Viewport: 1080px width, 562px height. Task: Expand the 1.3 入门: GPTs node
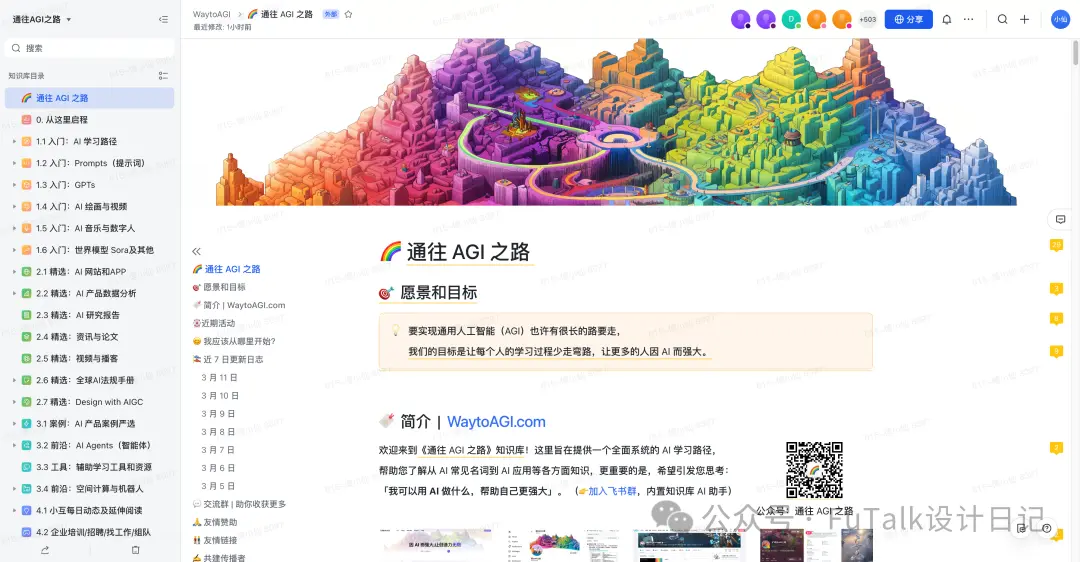[x=14, y=185]
